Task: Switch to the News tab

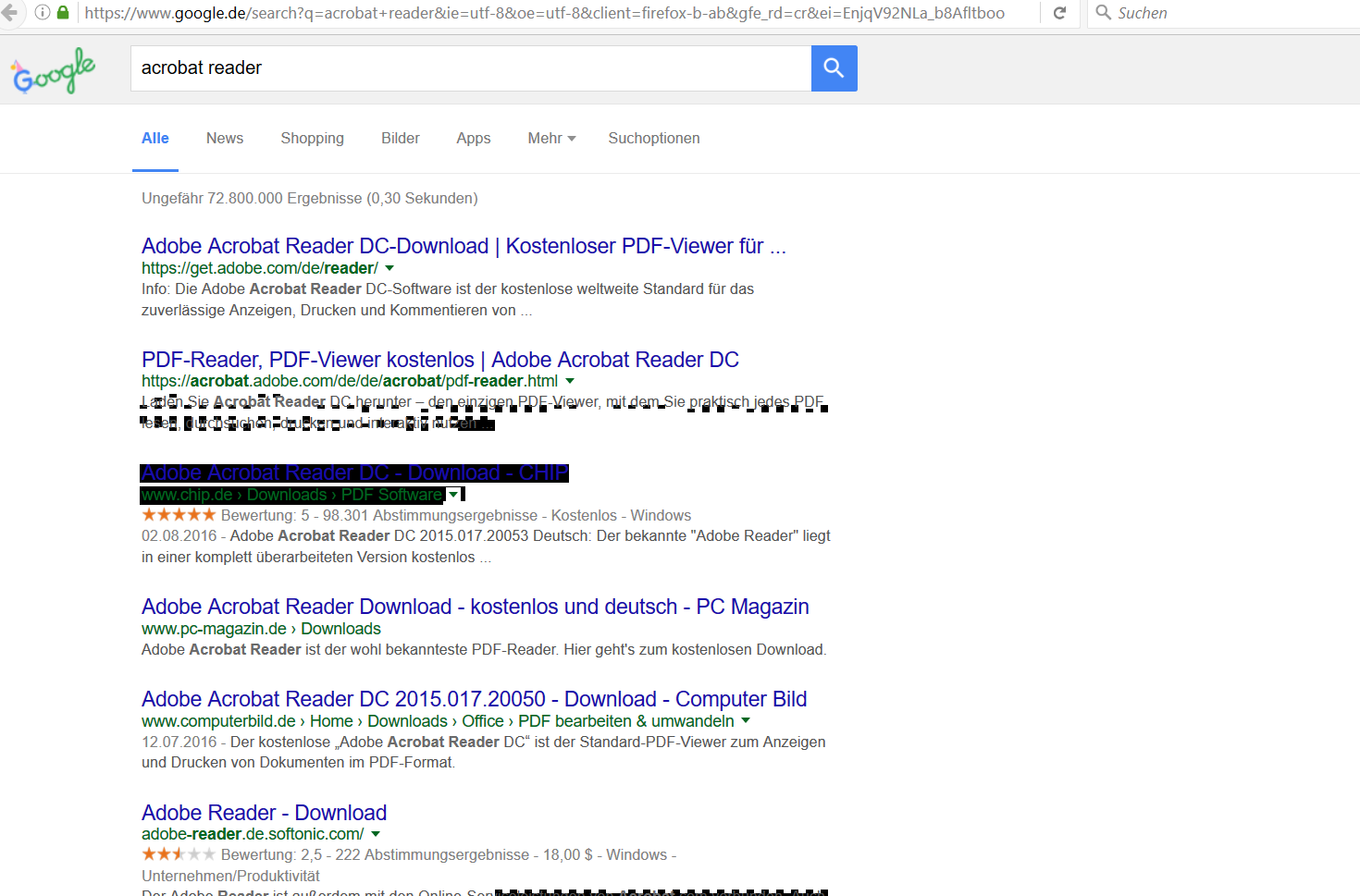Action: [225, 138]
